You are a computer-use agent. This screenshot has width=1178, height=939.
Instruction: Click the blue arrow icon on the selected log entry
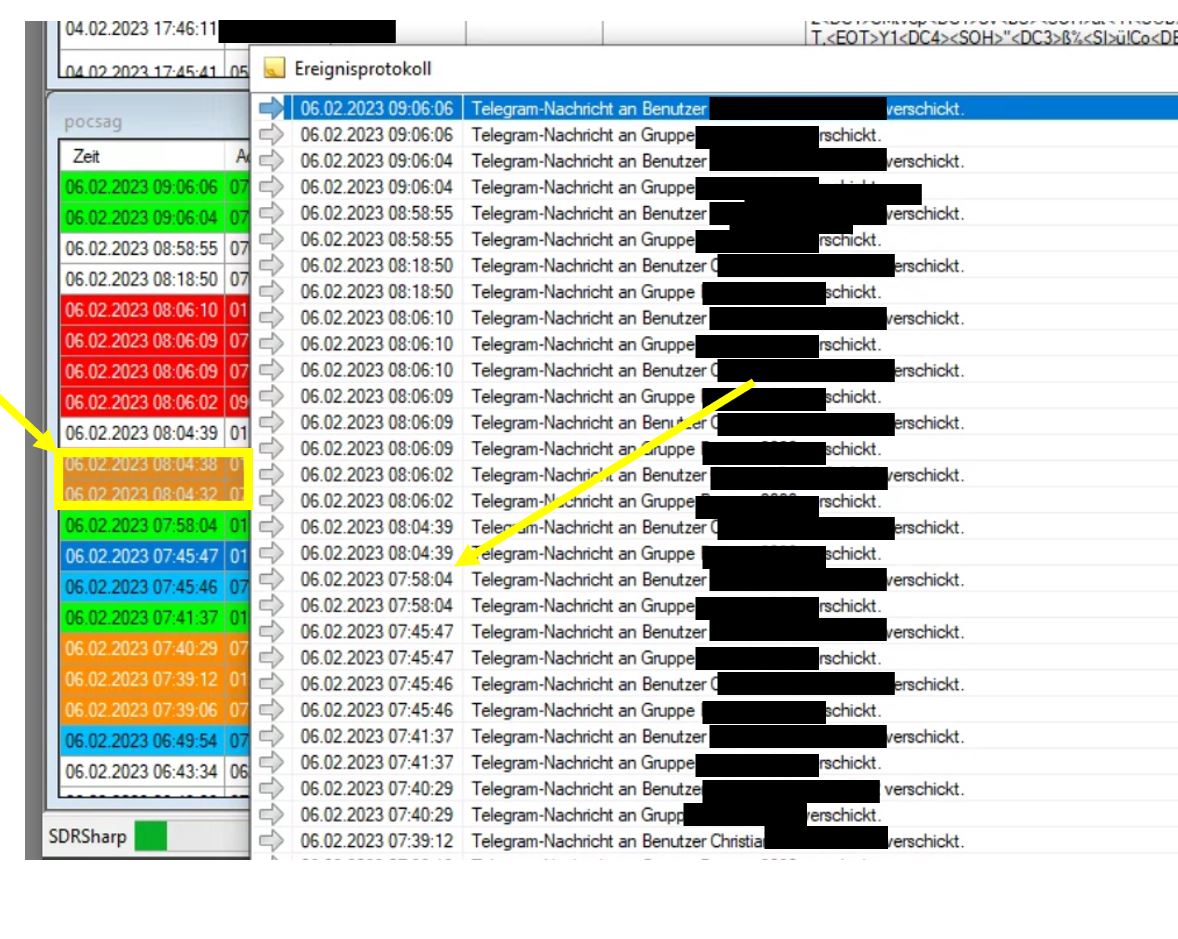pos(271,108)
